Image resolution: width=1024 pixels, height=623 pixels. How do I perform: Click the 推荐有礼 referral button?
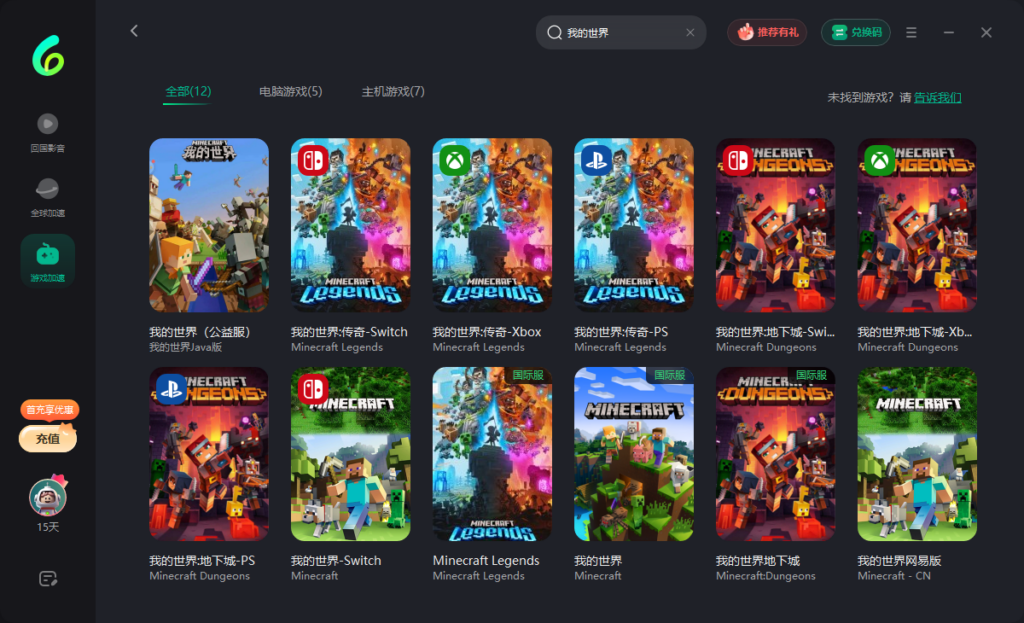pyautogui.click(x=767, y=32)
